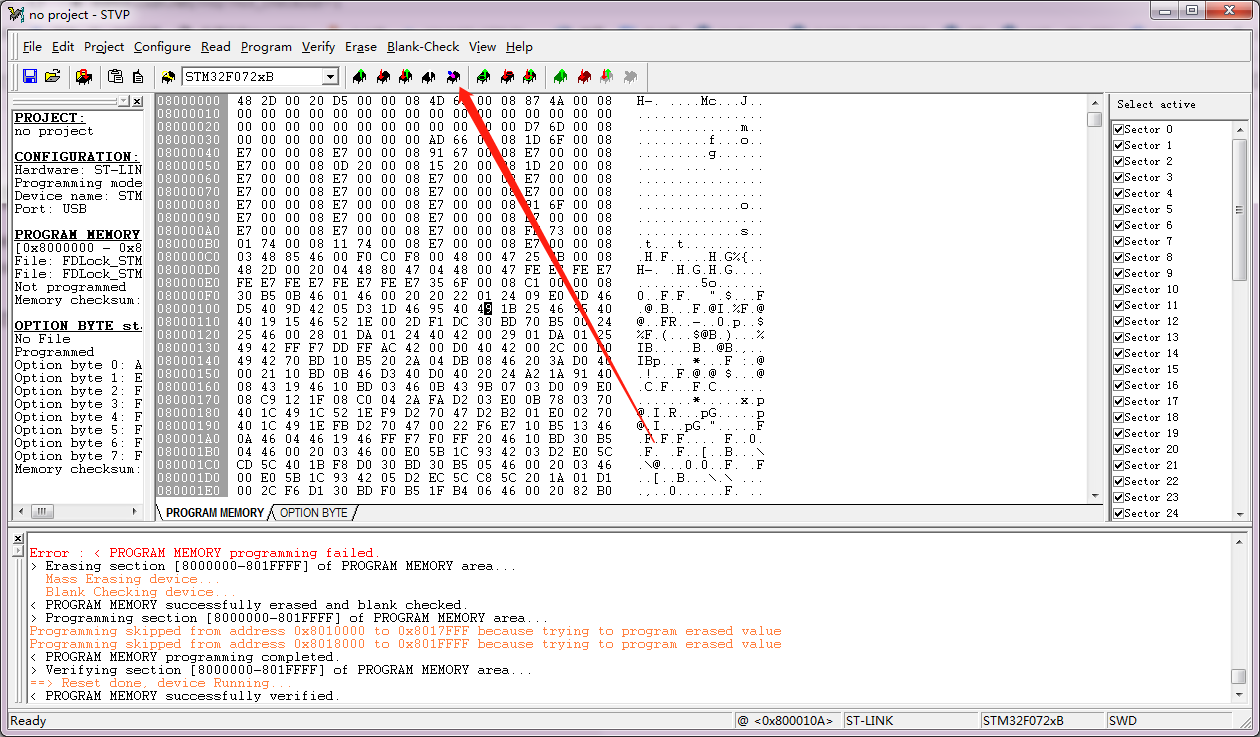Read all tabs with green chip in middle group

click(484, 76)
